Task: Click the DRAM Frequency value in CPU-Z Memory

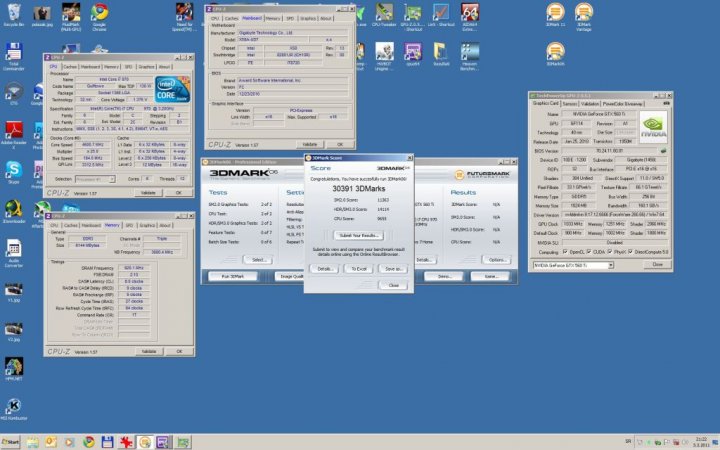Action: click(x=134, y=268)
